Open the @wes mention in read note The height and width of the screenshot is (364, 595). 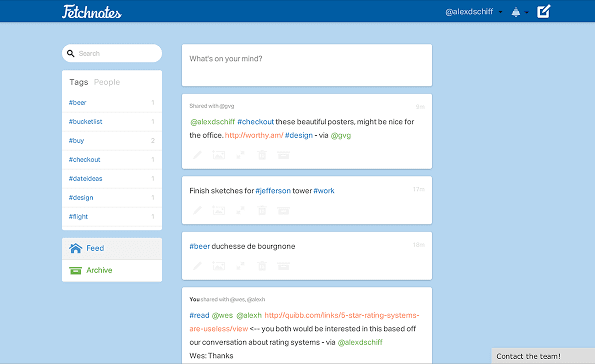[222, 315]
